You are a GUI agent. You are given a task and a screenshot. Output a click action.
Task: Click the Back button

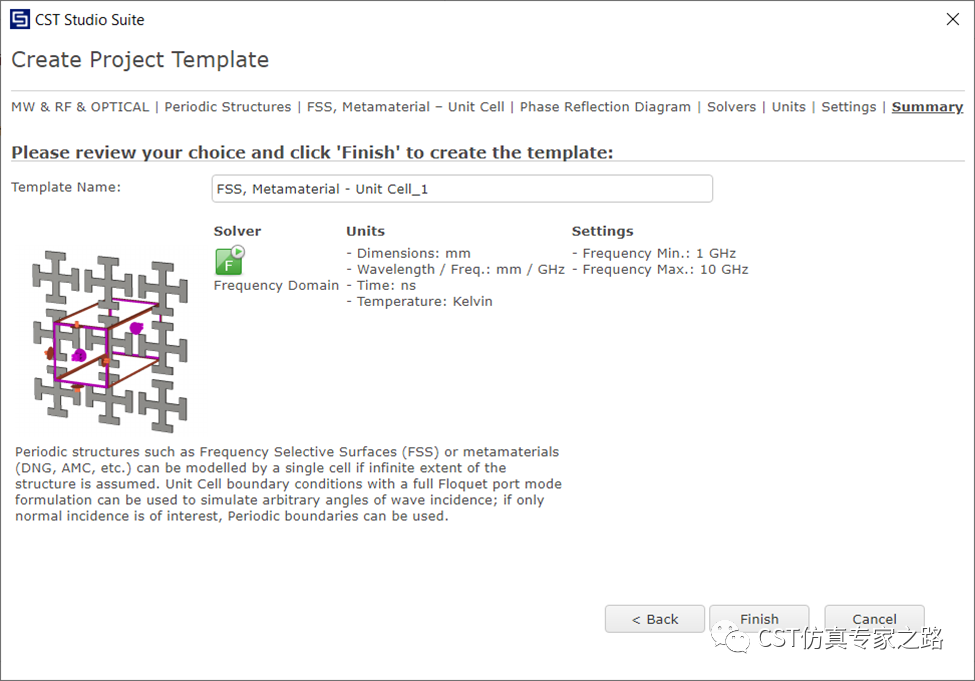tap(655, 619)
